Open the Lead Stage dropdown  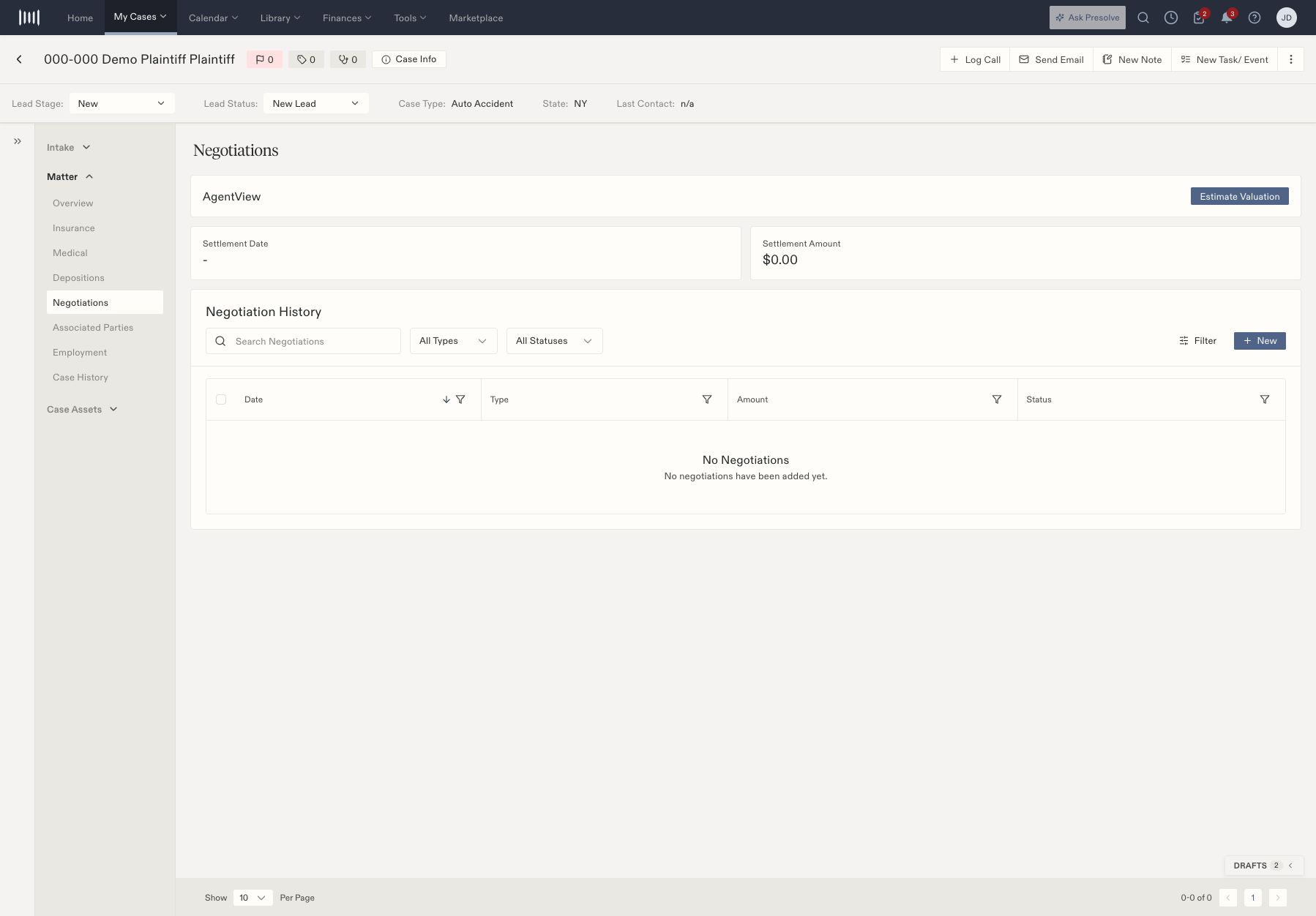point(122,104)
